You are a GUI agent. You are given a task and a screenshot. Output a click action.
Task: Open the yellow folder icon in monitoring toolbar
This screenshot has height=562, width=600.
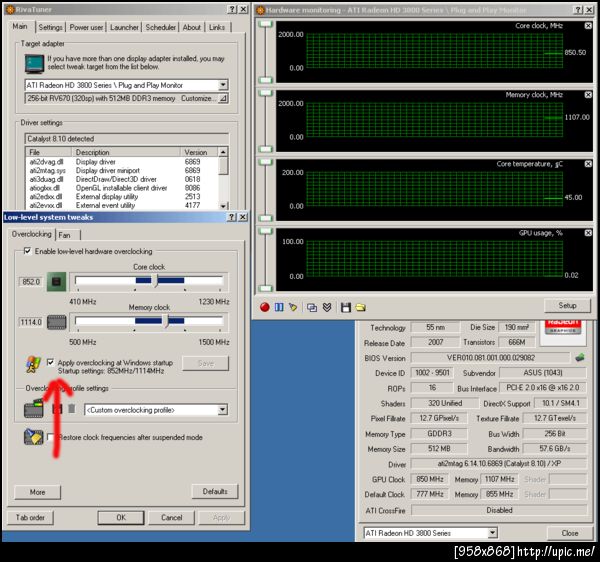click(x=360, y=307)
